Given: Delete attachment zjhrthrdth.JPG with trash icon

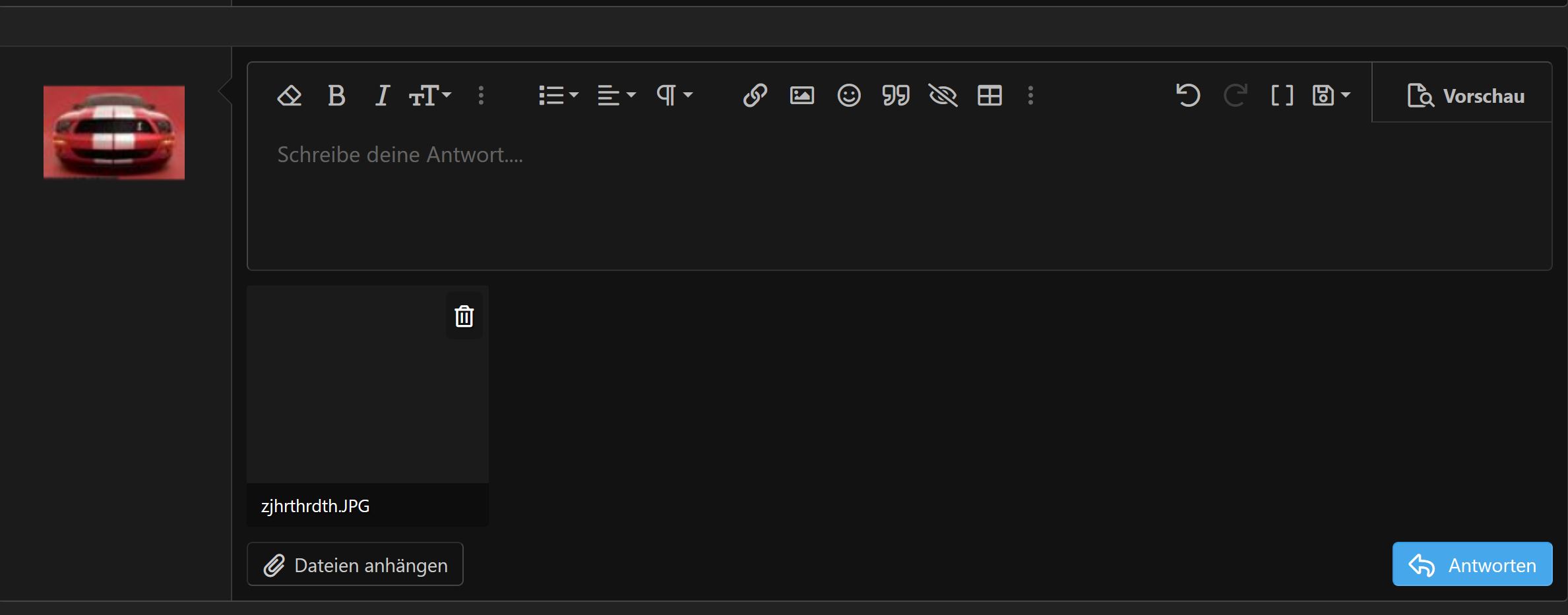Looking at the screenshot, I should [x=464, y=316].
